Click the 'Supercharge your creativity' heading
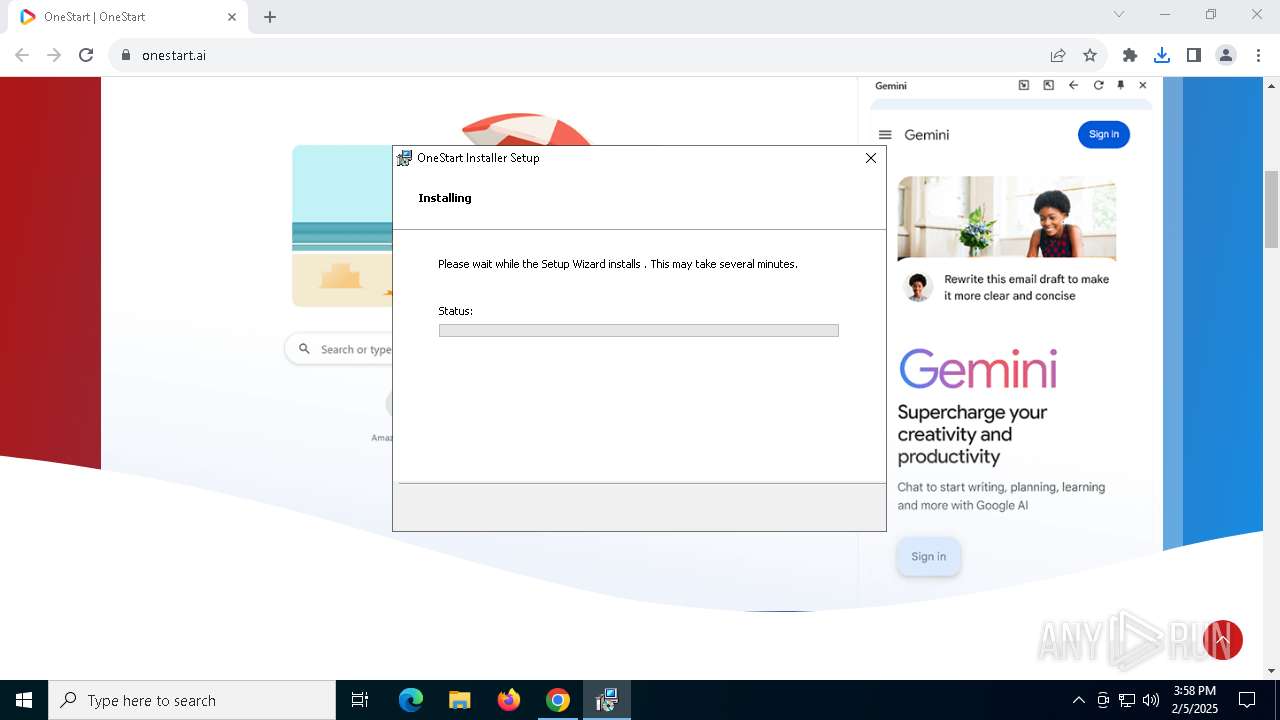This screenshot has height=720, width=1280. tap(972, 434)
